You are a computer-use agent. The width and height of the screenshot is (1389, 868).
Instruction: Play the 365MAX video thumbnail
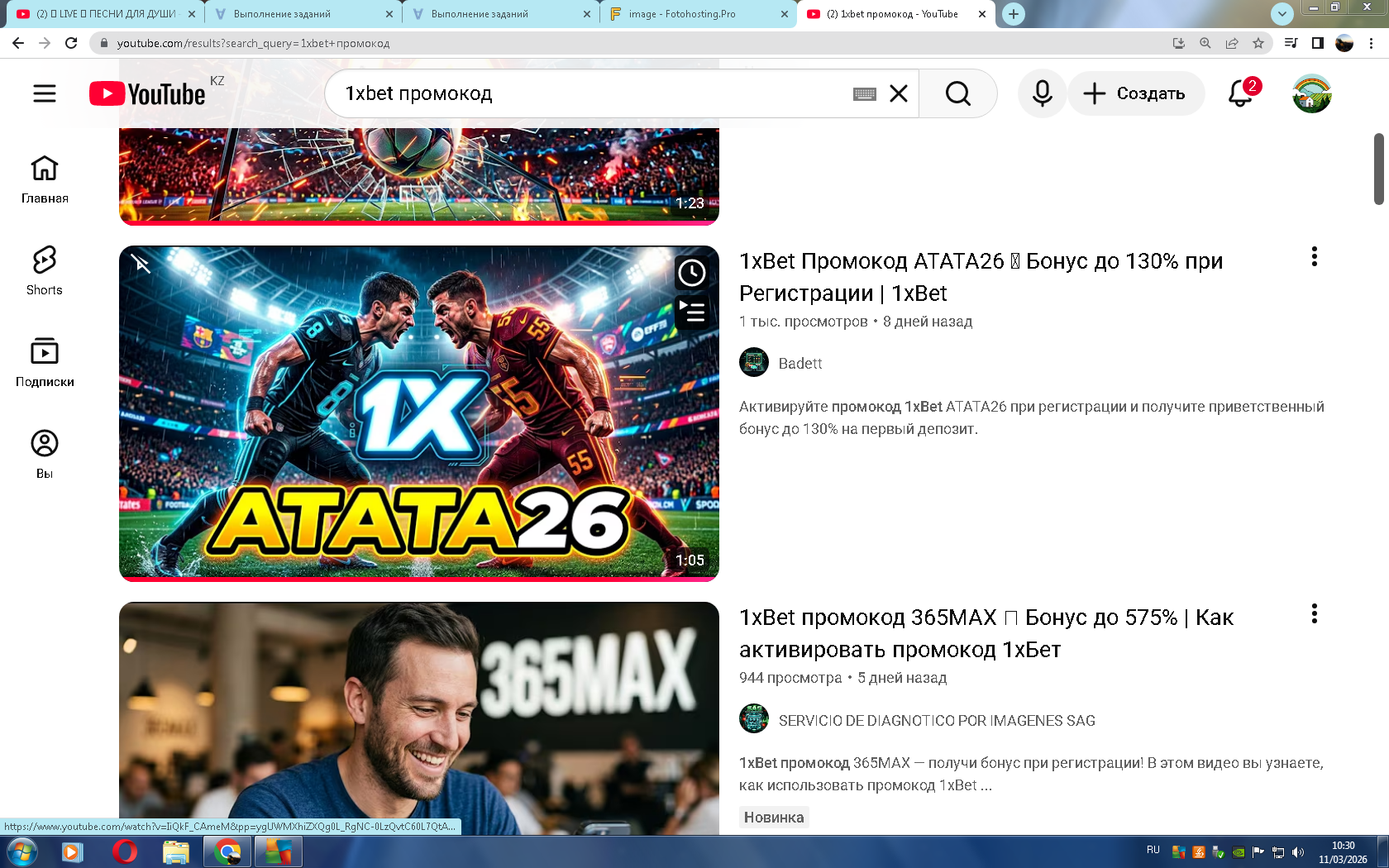point(419,718)
